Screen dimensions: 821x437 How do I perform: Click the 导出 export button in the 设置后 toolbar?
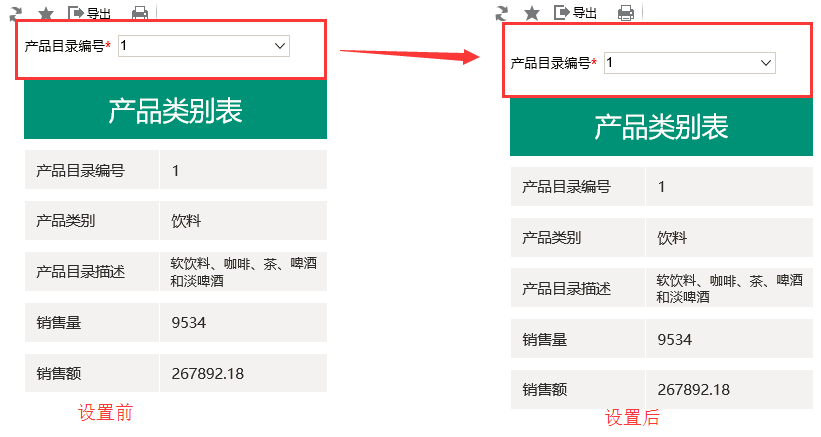coord(575,13)
